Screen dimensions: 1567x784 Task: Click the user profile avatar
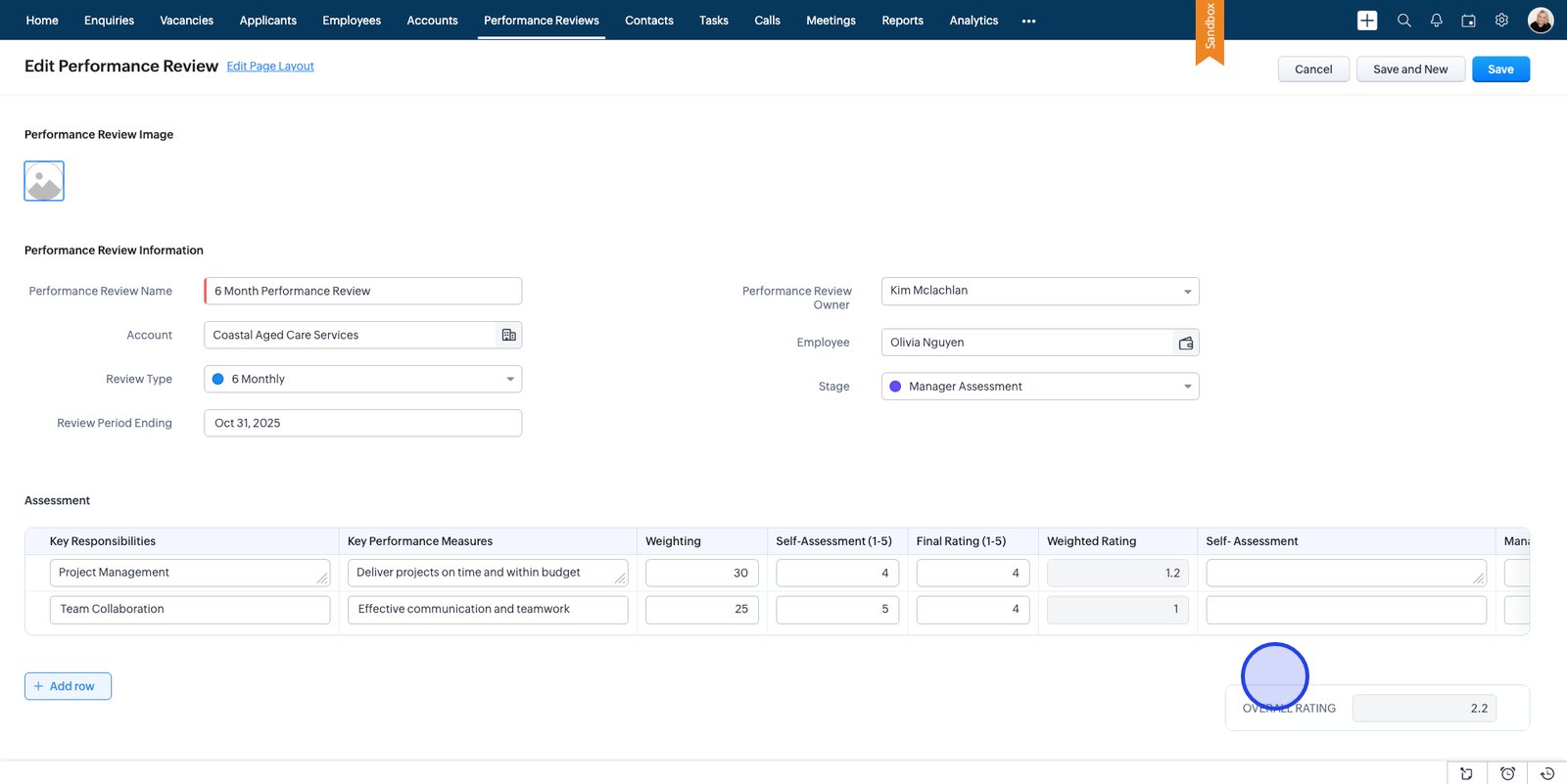(x=1540, y=21)
